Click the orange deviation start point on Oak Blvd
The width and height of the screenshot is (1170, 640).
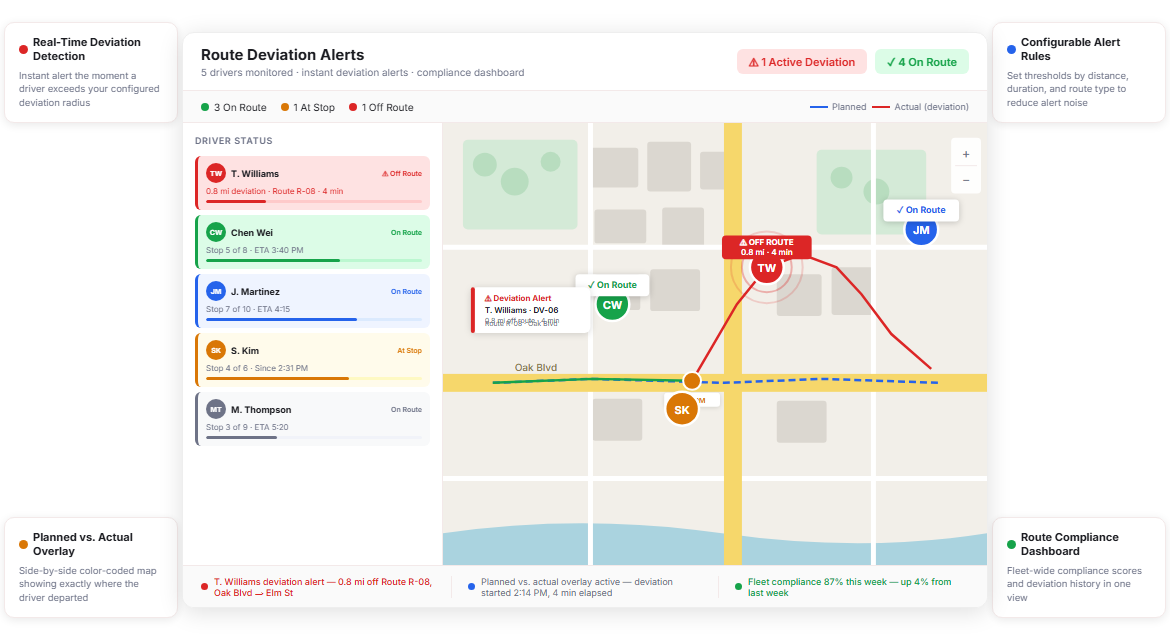(692, 380)
